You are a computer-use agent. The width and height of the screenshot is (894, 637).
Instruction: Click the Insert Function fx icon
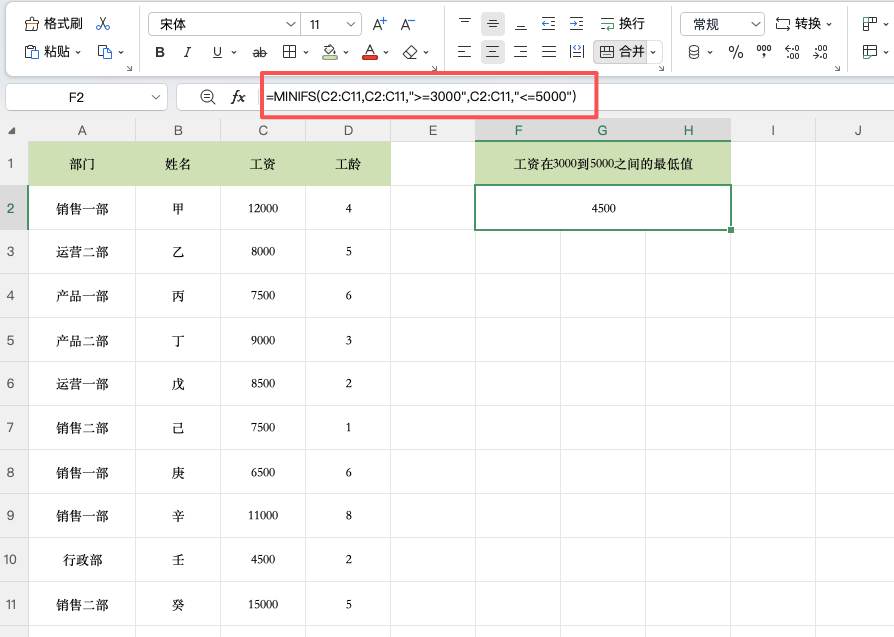(238, 97)
